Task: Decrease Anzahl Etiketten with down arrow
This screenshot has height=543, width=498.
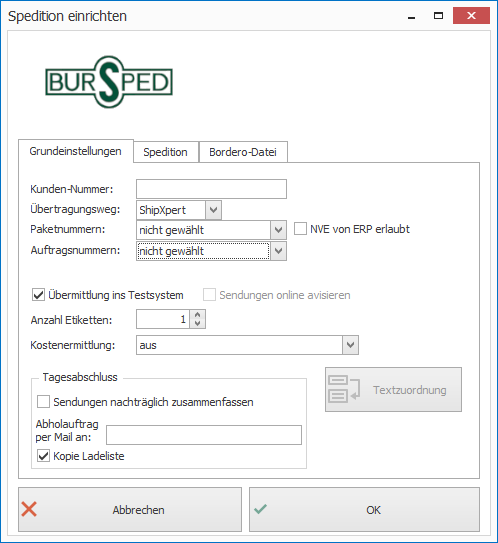Action: click(x=197, y=323)
